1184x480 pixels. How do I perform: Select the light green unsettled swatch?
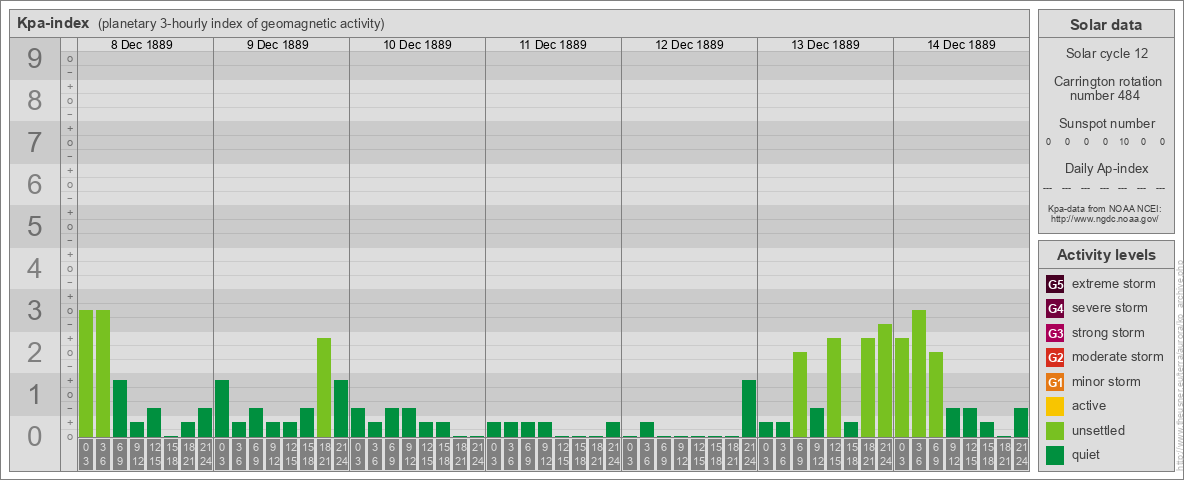(1055, 430)
